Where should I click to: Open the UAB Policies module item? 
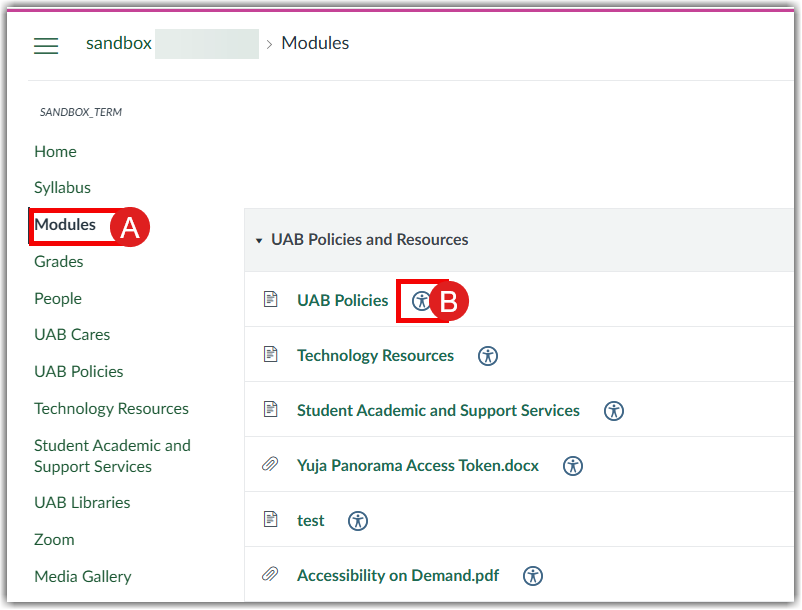(342, 300)
